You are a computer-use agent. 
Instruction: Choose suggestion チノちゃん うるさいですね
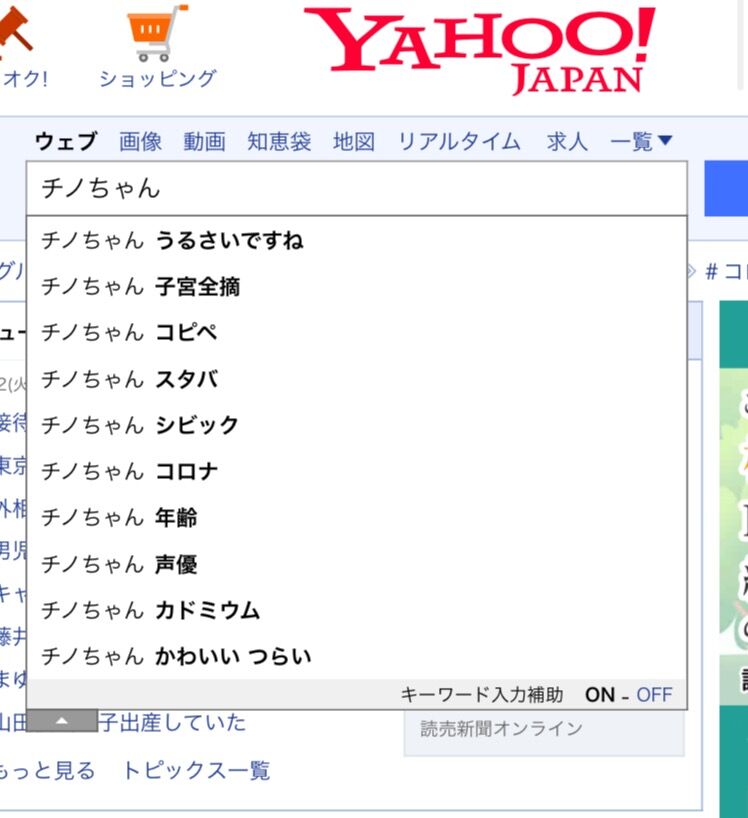point(357,240)
